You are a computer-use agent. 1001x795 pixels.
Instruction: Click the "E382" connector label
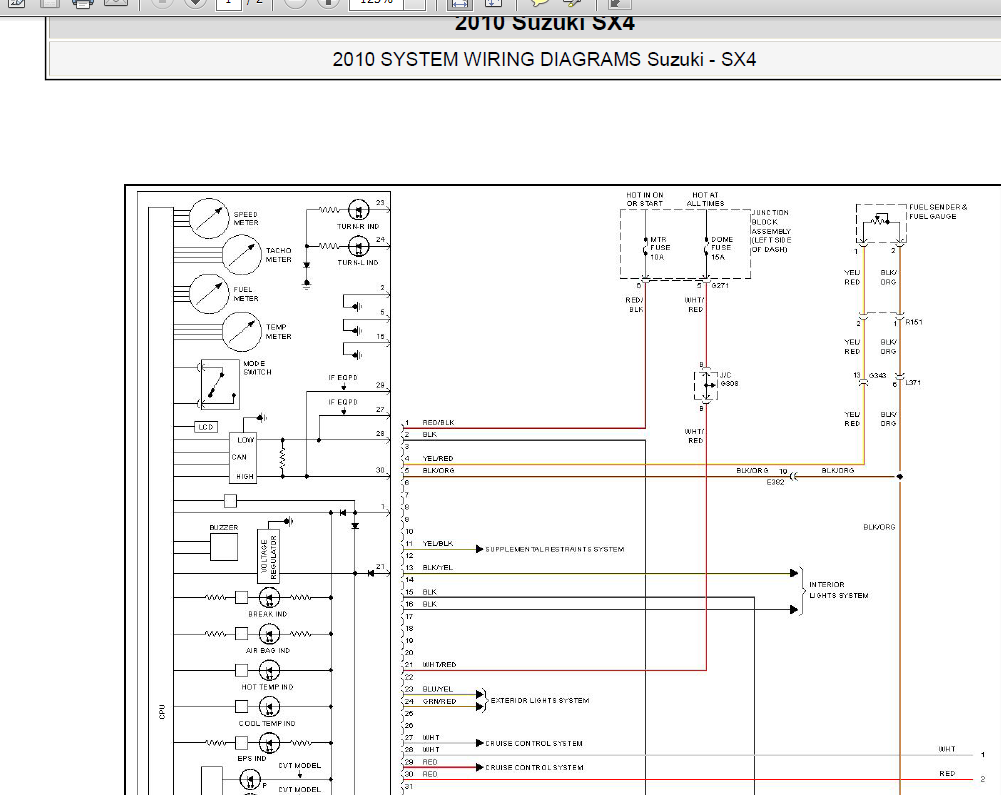click(776, 482)
